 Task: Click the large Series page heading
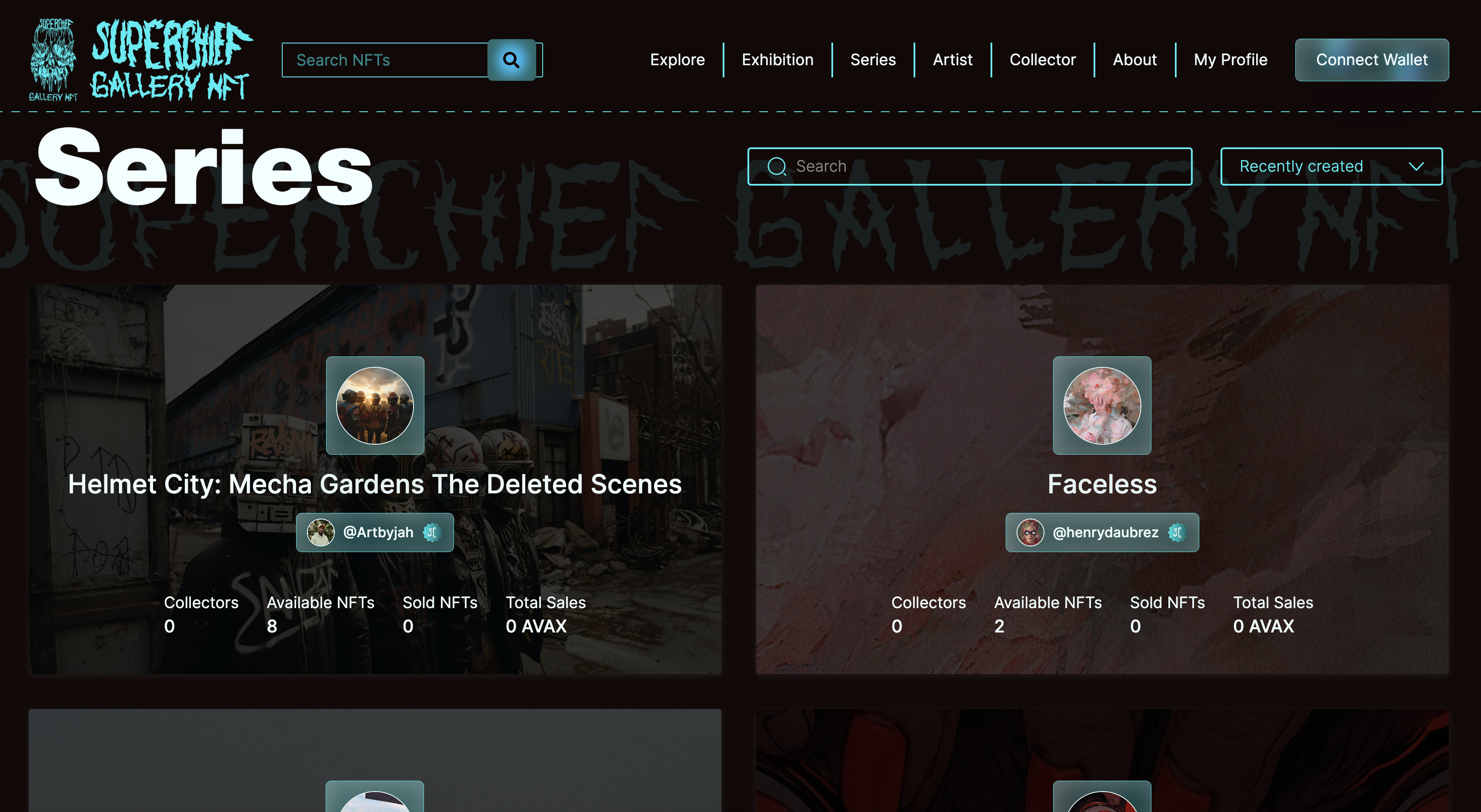tap(204, 166)
